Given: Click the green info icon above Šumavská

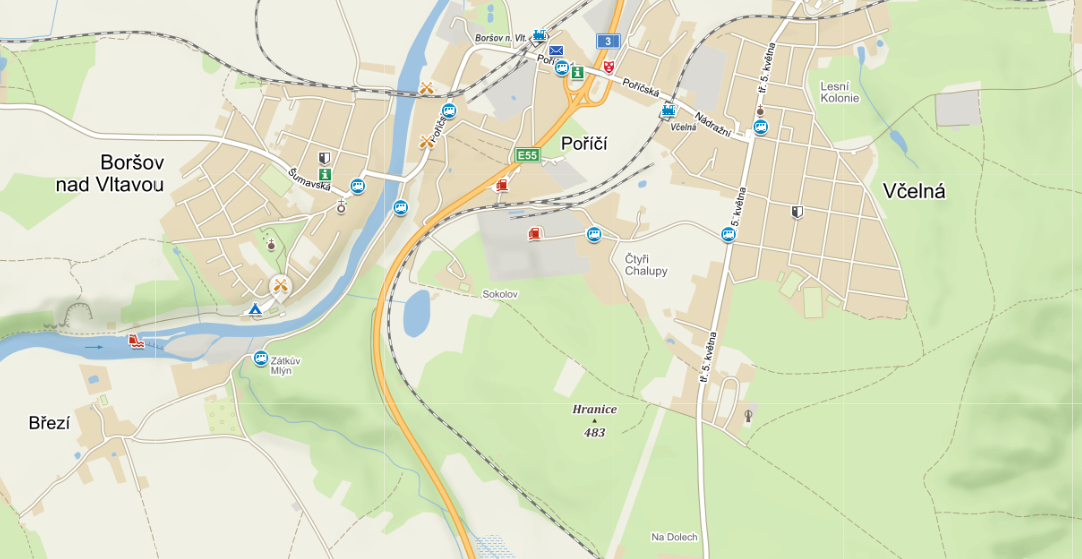Looking at the screenshot, I should [x=324, y=175].
